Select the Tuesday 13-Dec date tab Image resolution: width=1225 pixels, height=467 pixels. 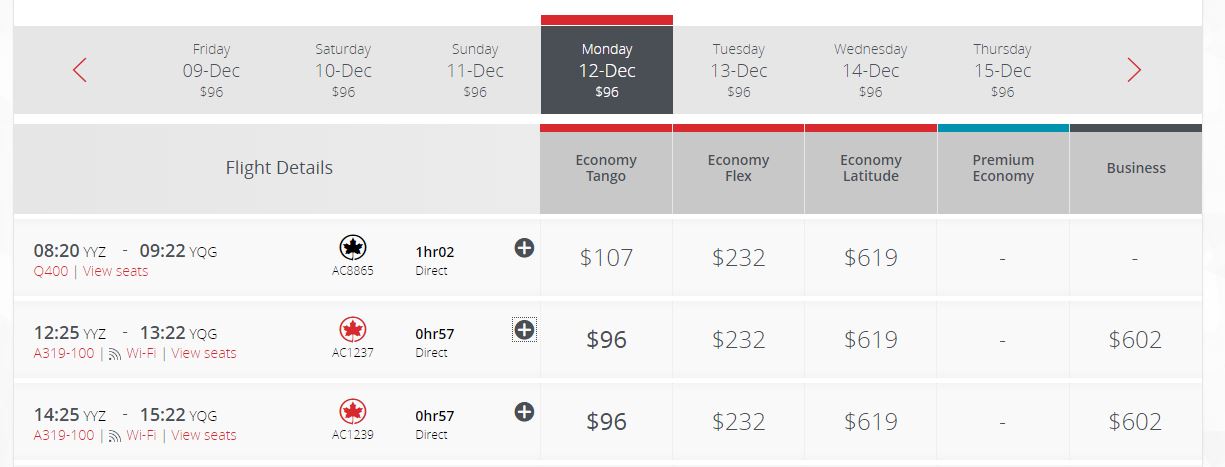click(x=739, y=70)
